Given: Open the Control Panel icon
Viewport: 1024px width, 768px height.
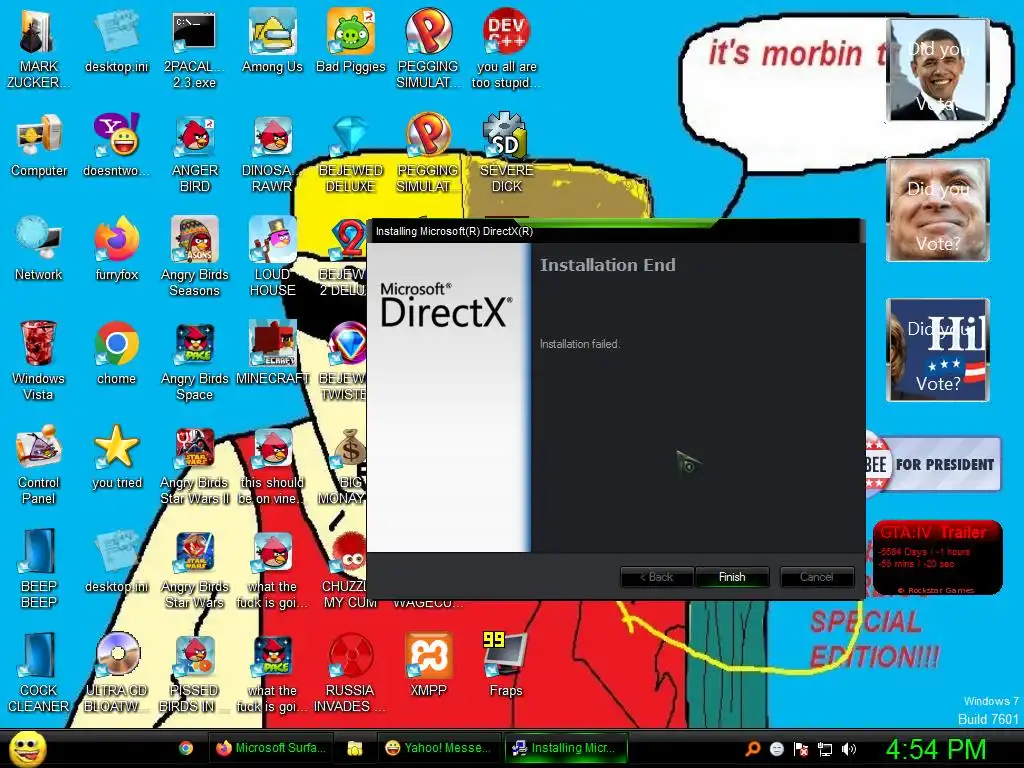Looking at the screenshot, I should click(x=39, y=464).
